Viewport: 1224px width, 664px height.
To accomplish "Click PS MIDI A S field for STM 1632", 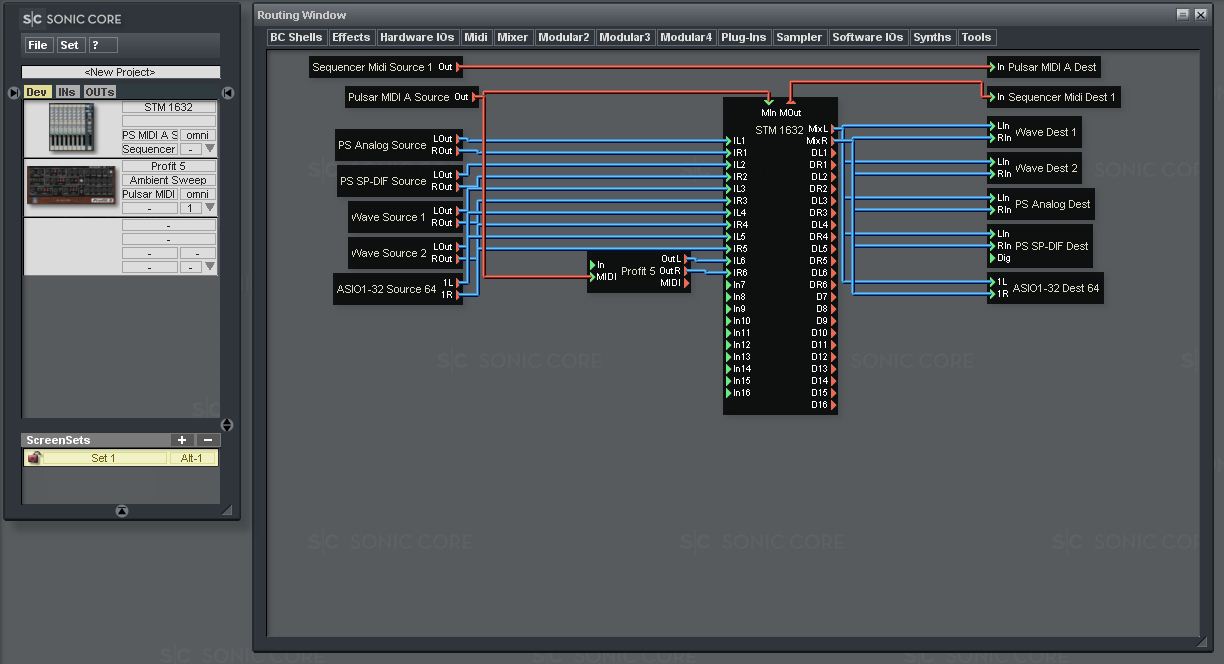I will [150, 135].
